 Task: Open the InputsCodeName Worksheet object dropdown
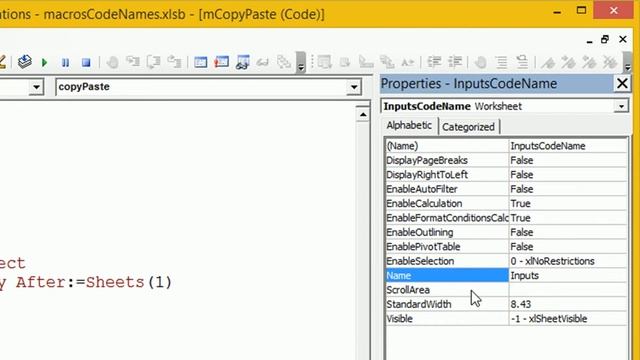pos(621,107)
